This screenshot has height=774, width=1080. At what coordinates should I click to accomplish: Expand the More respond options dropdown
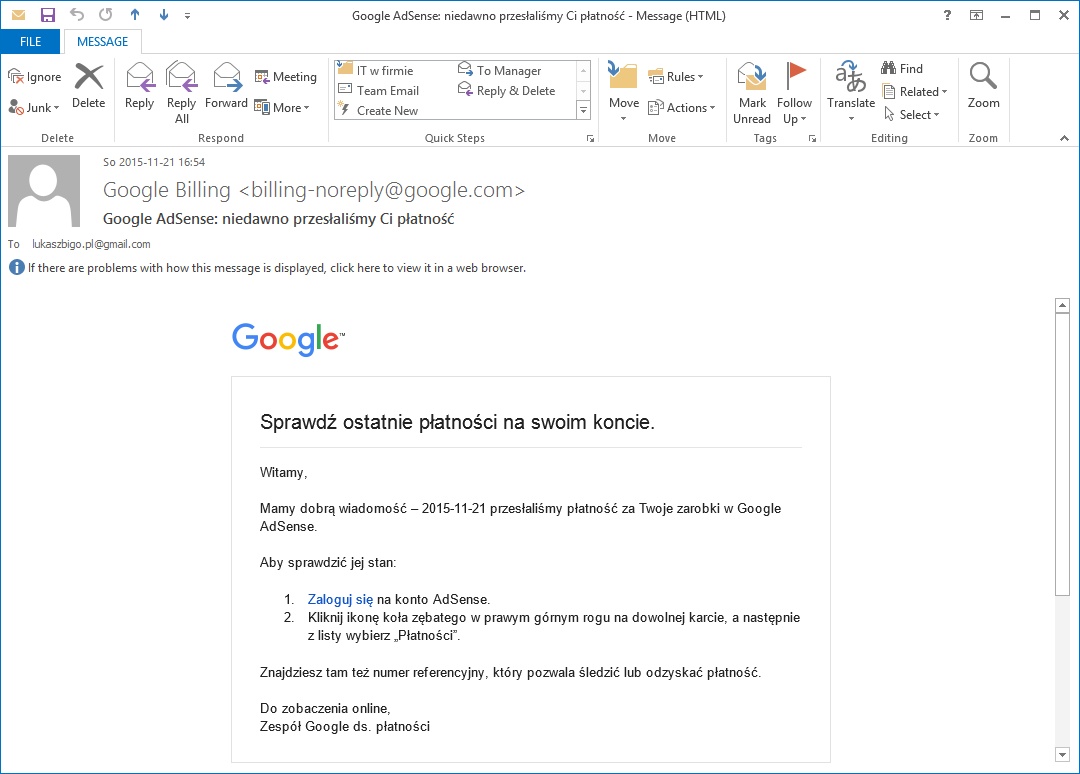click(282, 107)
